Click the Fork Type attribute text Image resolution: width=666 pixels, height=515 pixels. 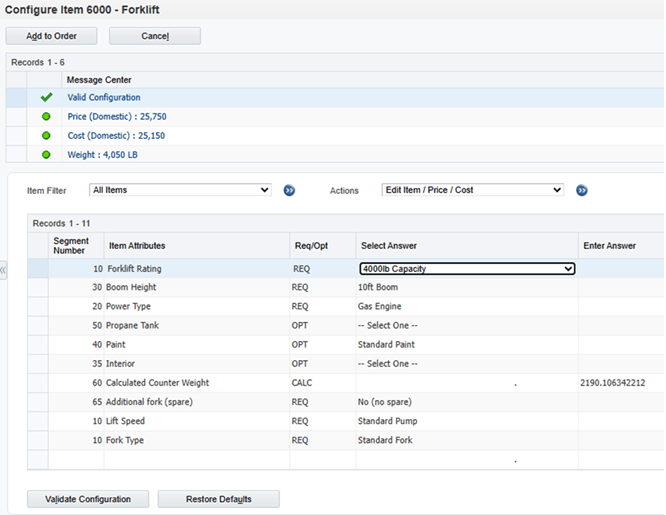click(x=124, y=440)
